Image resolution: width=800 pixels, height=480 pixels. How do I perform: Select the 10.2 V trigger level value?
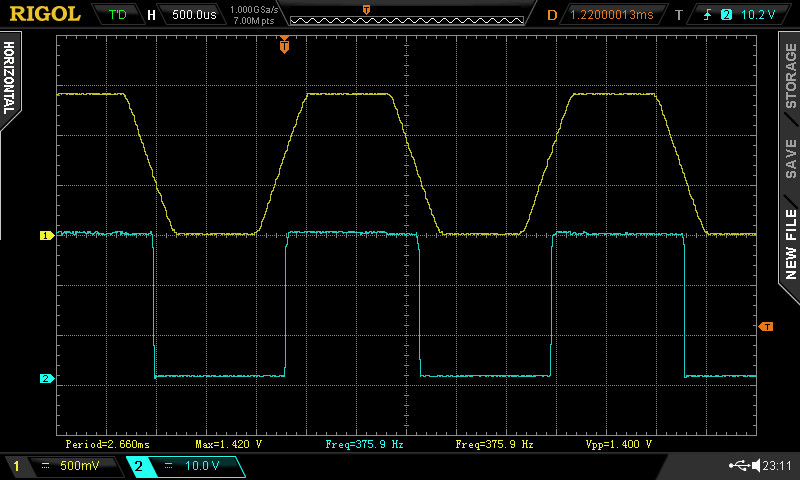coord(758,15)
